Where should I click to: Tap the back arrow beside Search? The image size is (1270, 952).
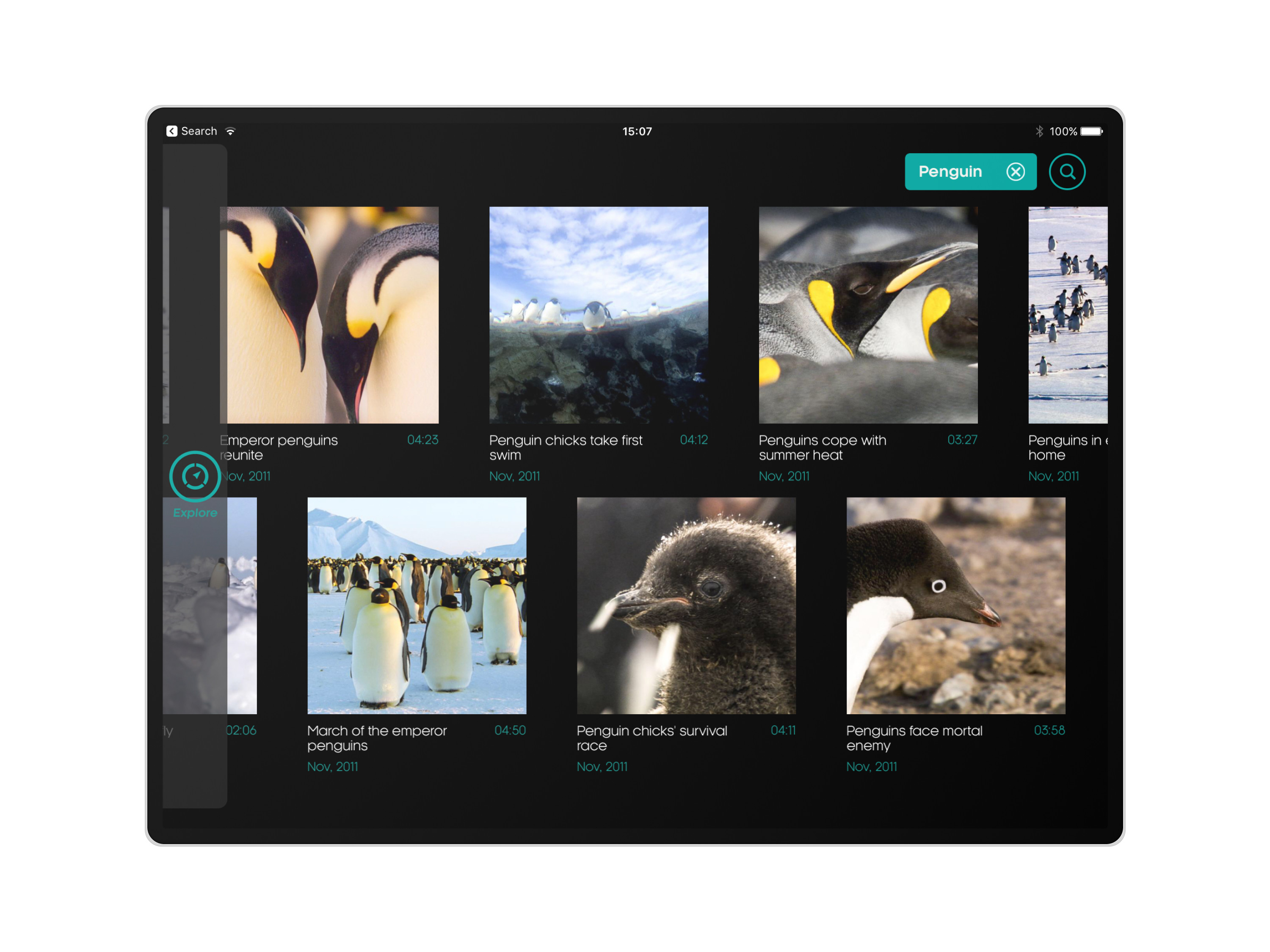click(172, 132)
